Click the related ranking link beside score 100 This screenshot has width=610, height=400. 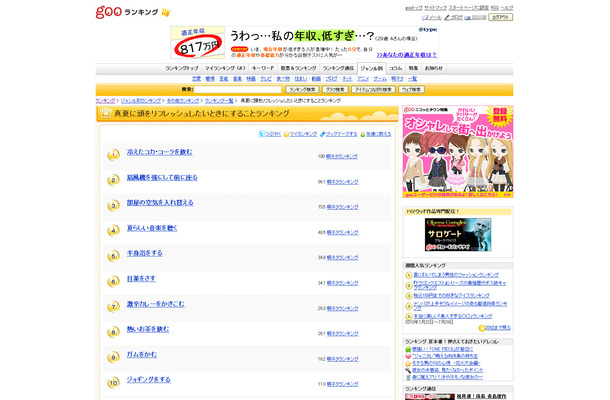342,156
